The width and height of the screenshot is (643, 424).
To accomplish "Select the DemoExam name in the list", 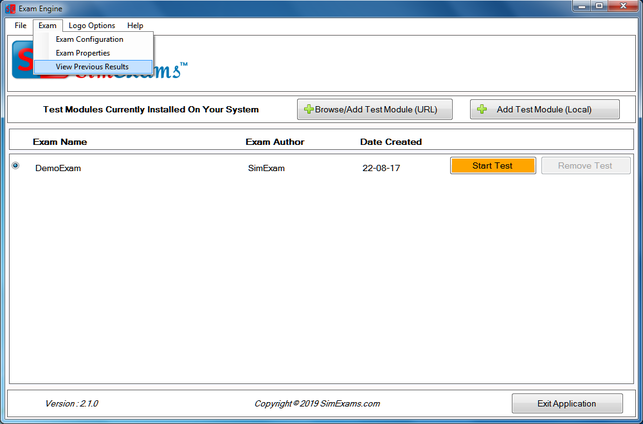I will [58, 168].
